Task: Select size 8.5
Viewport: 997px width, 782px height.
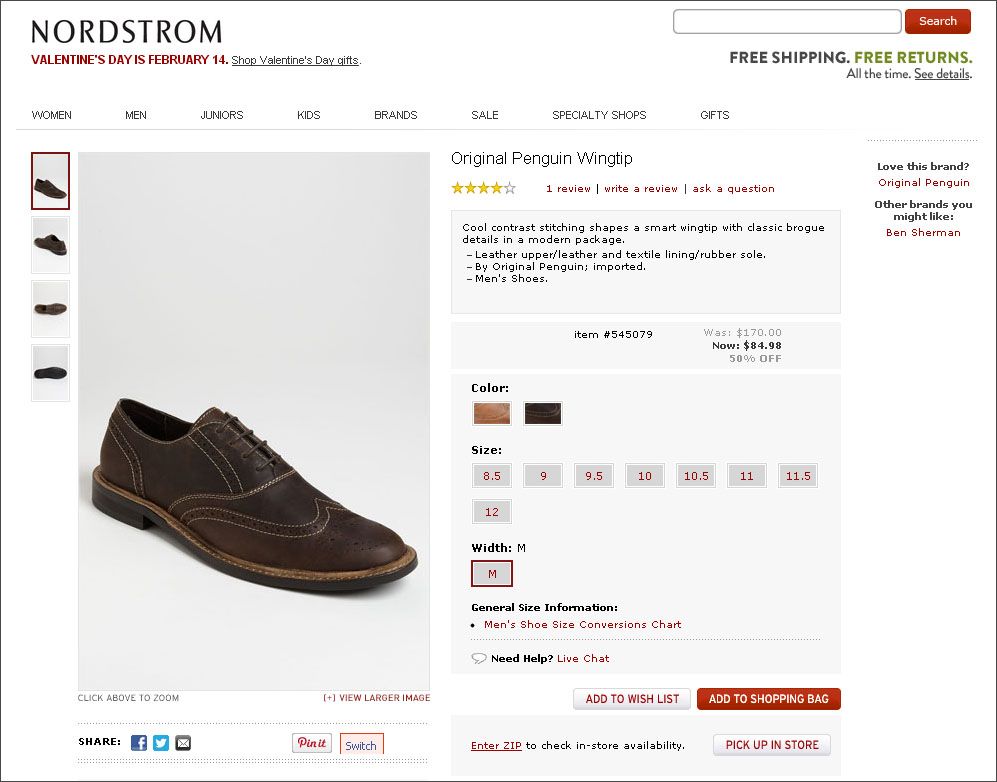Action: point(492,476)
